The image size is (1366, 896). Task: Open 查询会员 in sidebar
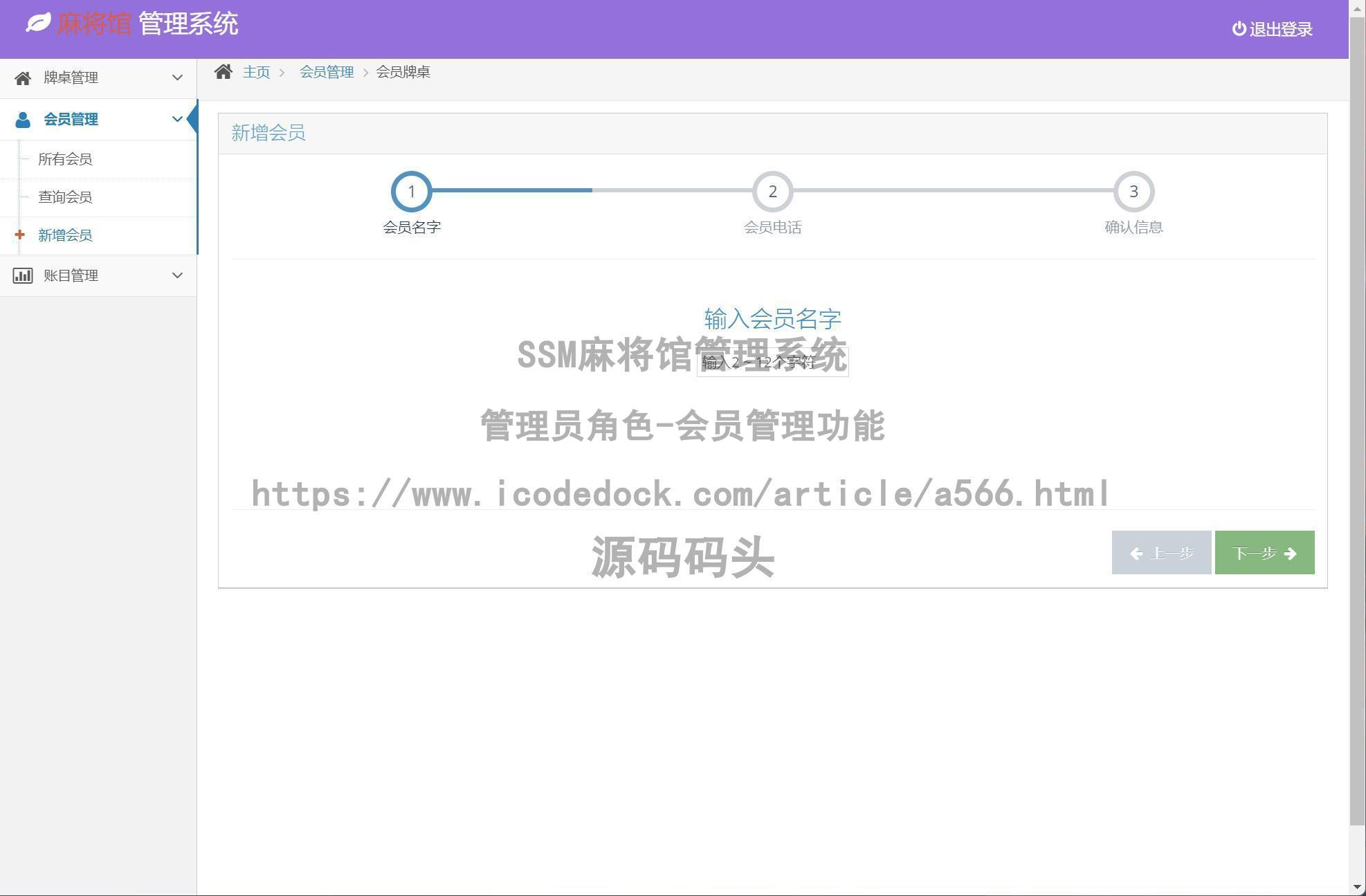click(65, 197)
